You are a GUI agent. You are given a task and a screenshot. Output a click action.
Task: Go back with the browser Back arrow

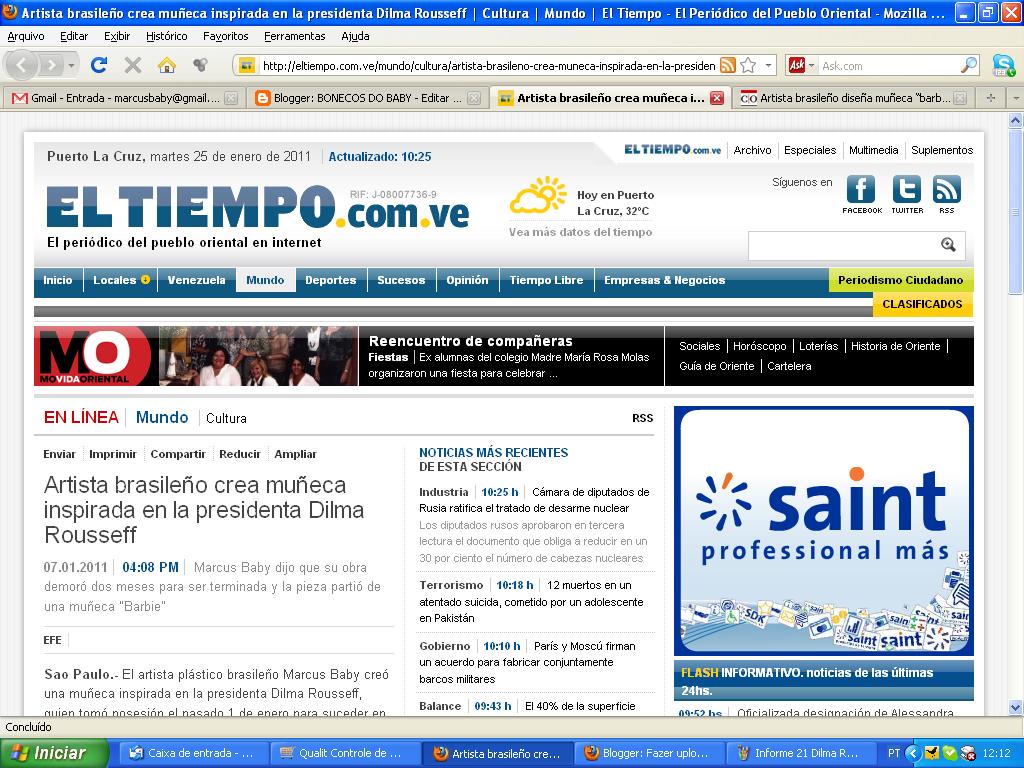point(22,65)
